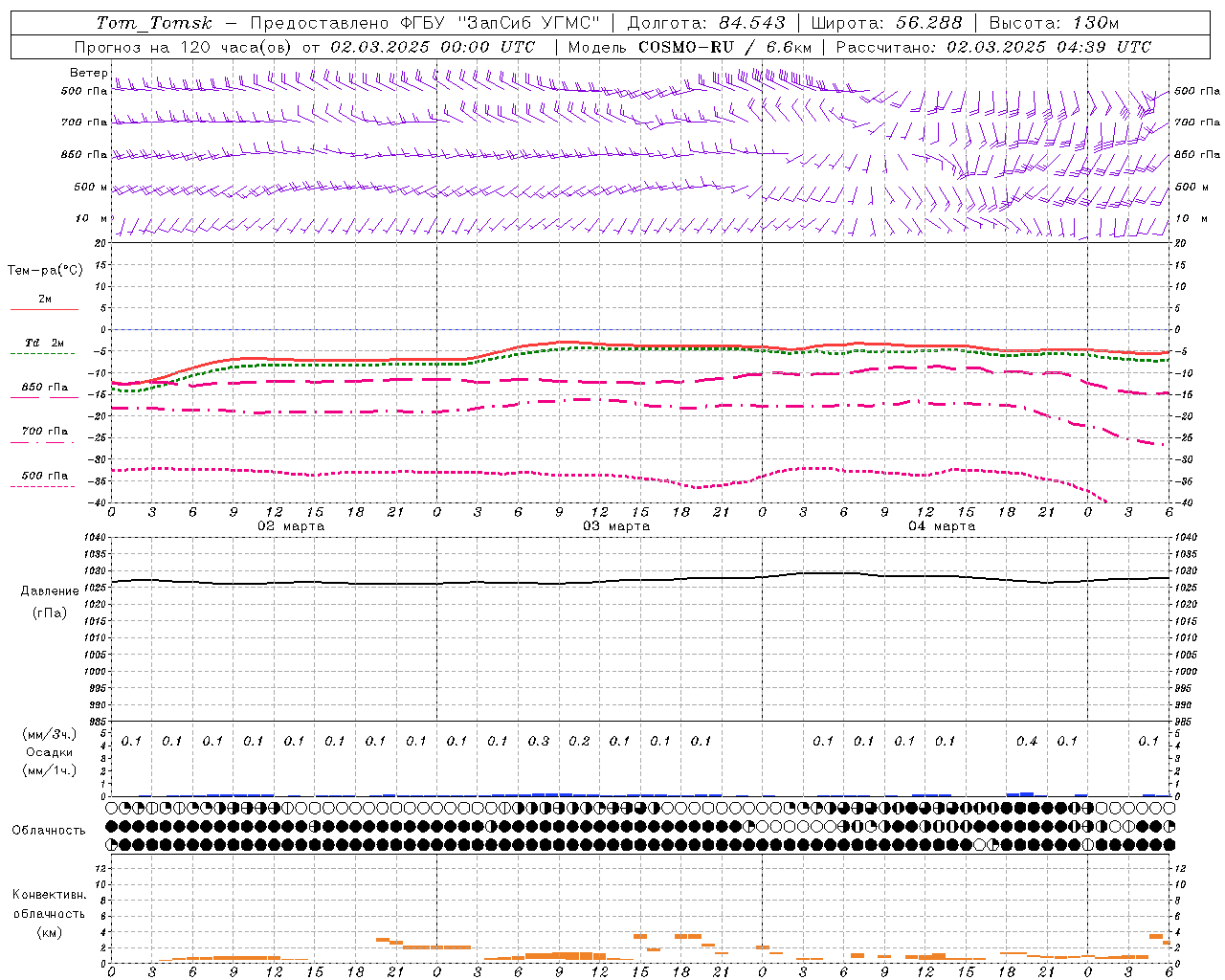Click the provider text "ЗапСиб УГМС"
Screen dimensions: 1225x980
[x=528, y=23]
